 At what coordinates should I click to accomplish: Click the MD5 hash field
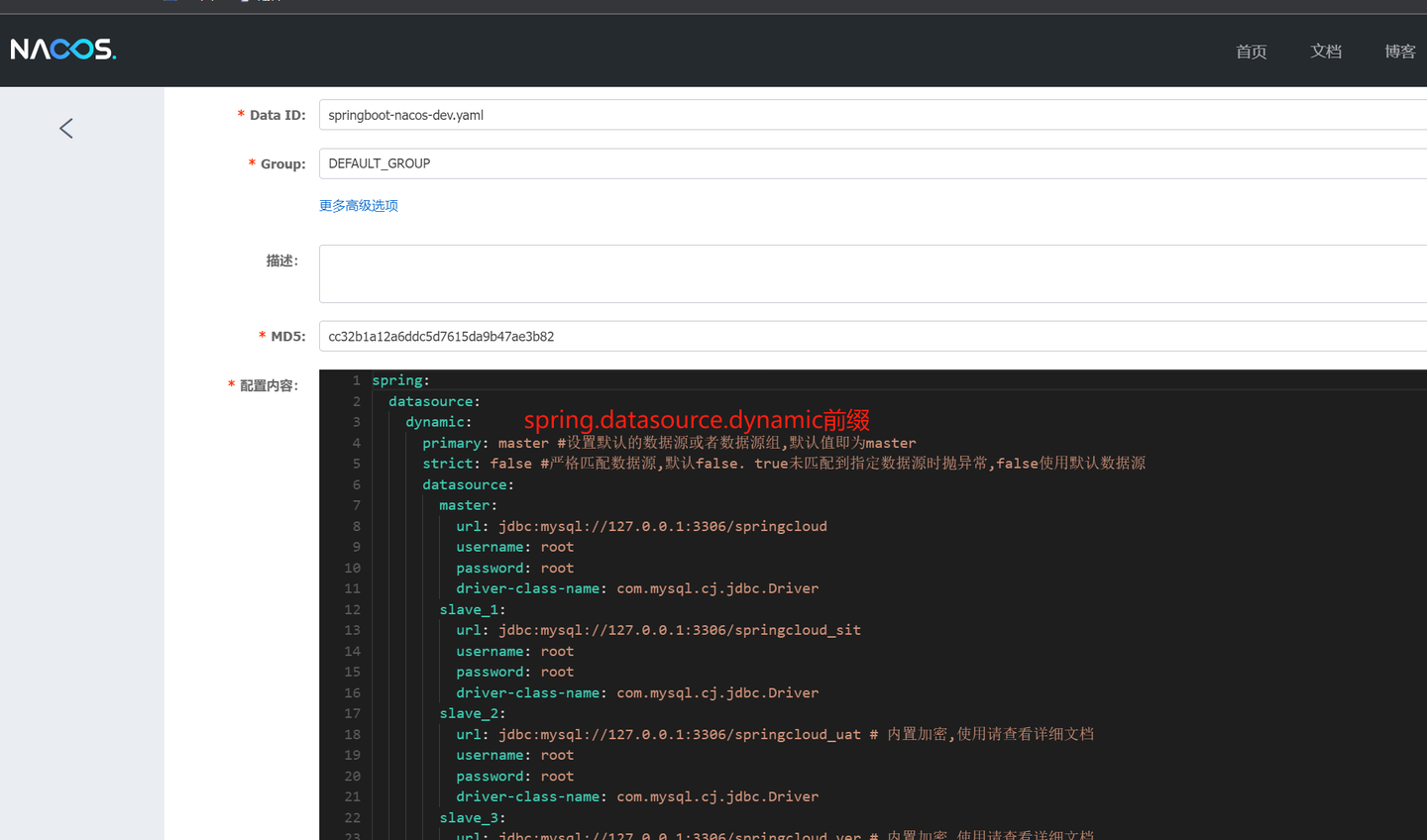[872, 337]
